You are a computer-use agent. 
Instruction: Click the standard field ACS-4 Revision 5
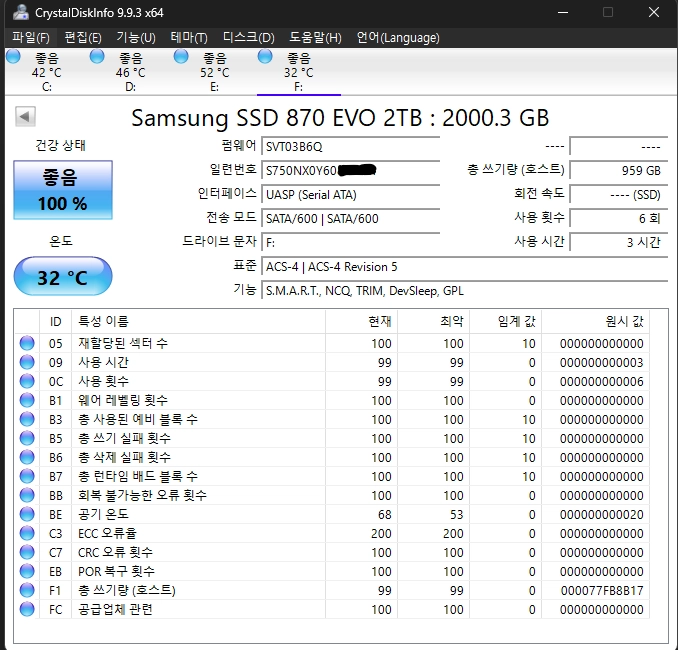pyautogui.click(x=465, y=267)
